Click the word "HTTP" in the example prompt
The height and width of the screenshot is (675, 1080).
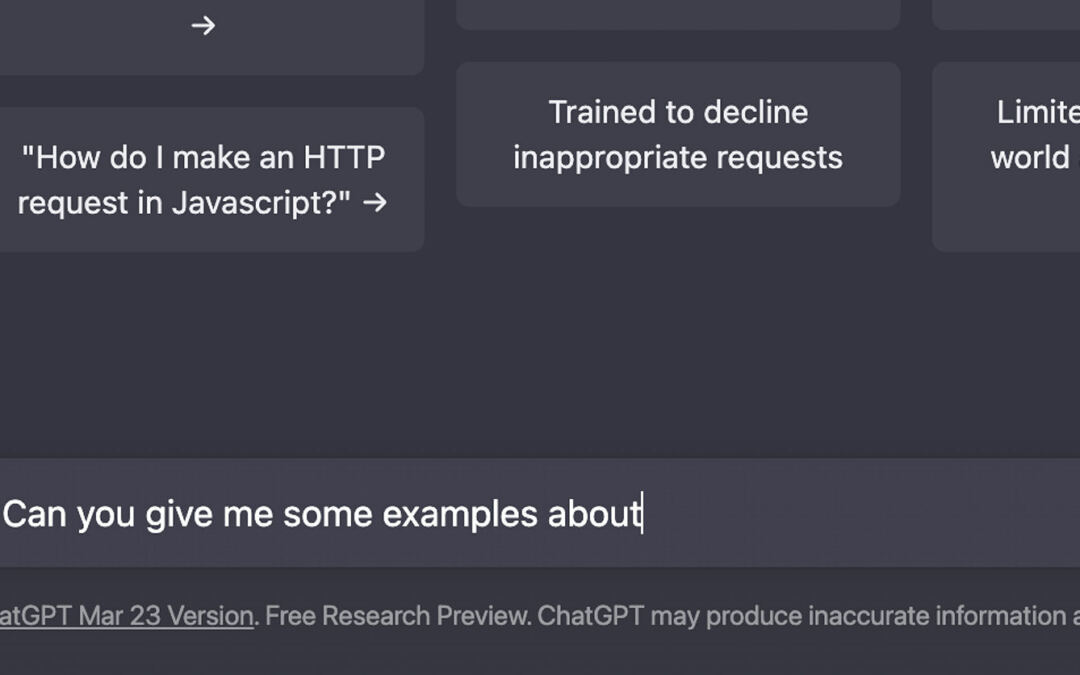(x=344, y=158)
